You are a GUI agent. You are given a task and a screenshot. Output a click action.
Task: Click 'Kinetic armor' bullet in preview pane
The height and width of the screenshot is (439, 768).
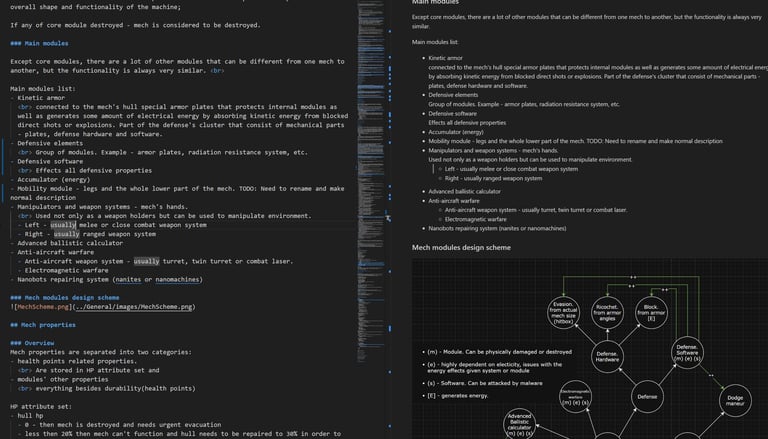tap(445, 58)
